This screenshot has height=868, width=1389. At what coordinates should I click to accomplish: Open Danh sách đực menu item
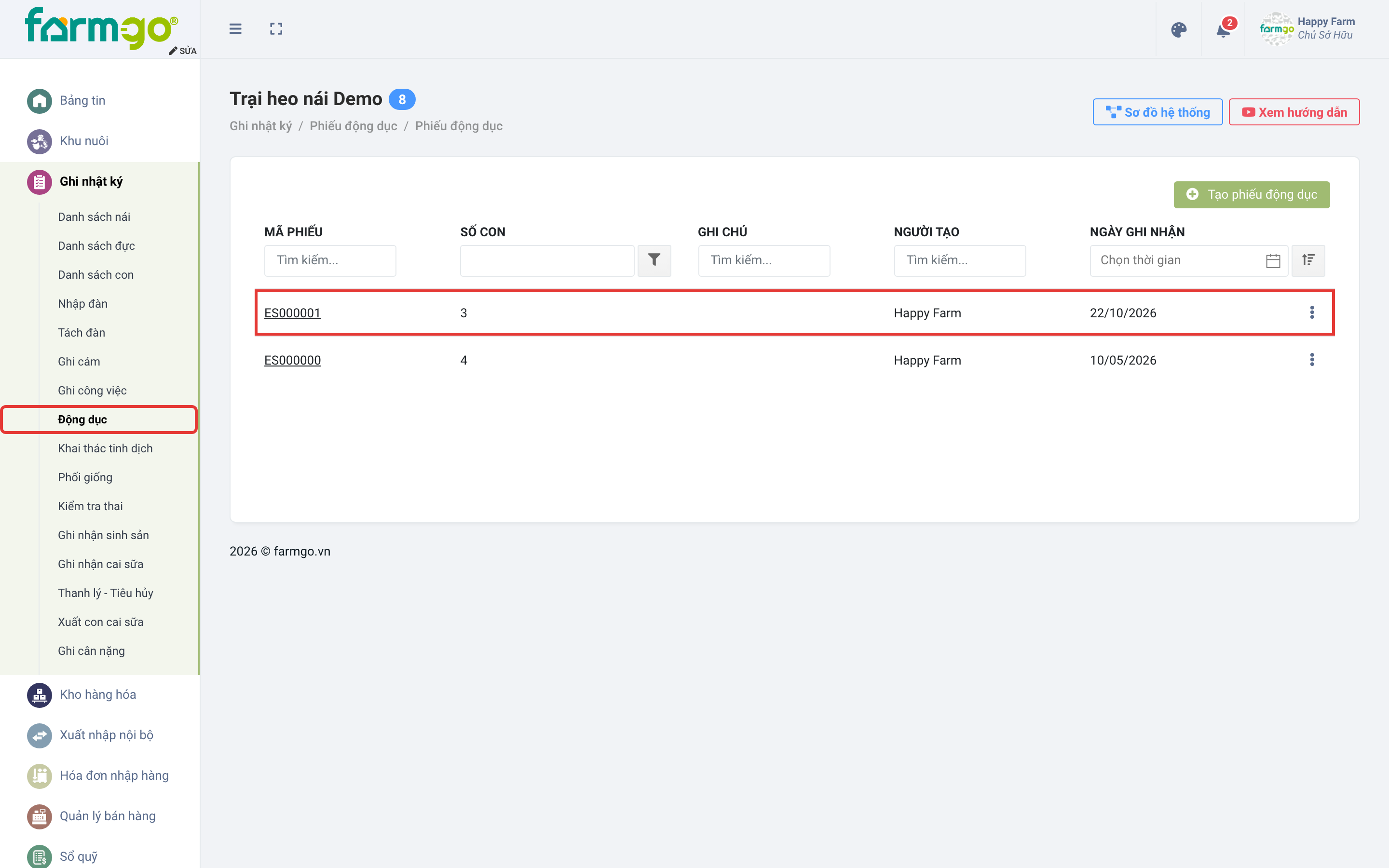tap(96, 246)
